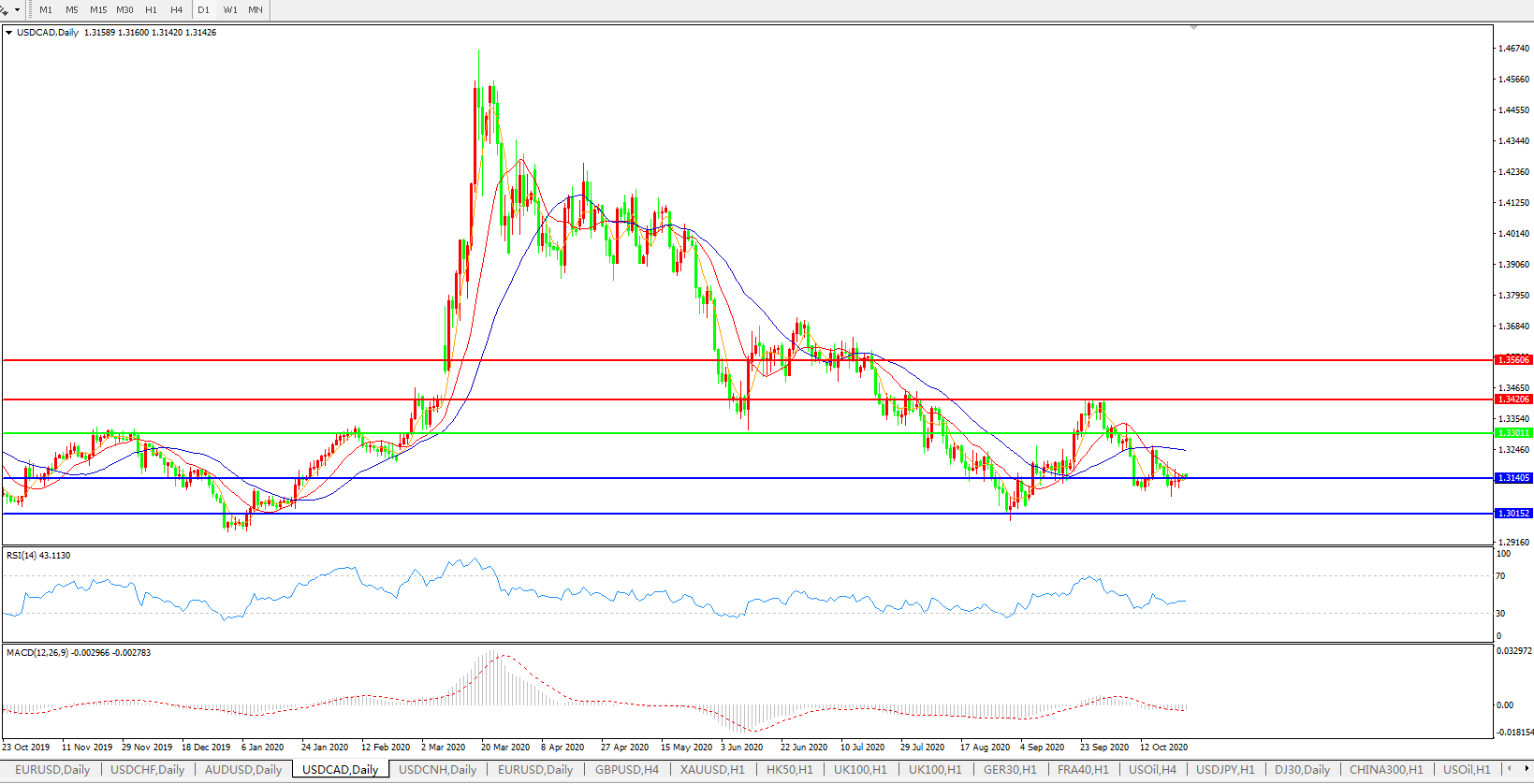Open the drawing tools dropdown arrow

tap(17, 10)
